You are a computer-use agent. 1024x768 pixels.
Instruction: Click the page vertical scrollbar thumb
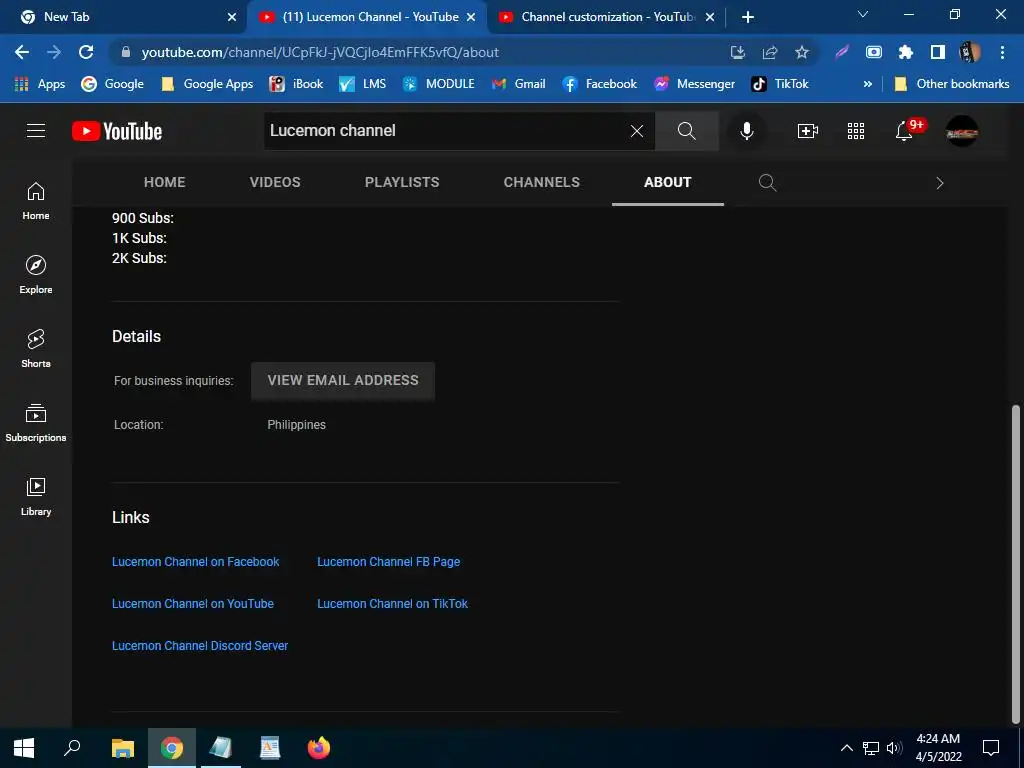pyautogui.click(x=1015, y=564)
